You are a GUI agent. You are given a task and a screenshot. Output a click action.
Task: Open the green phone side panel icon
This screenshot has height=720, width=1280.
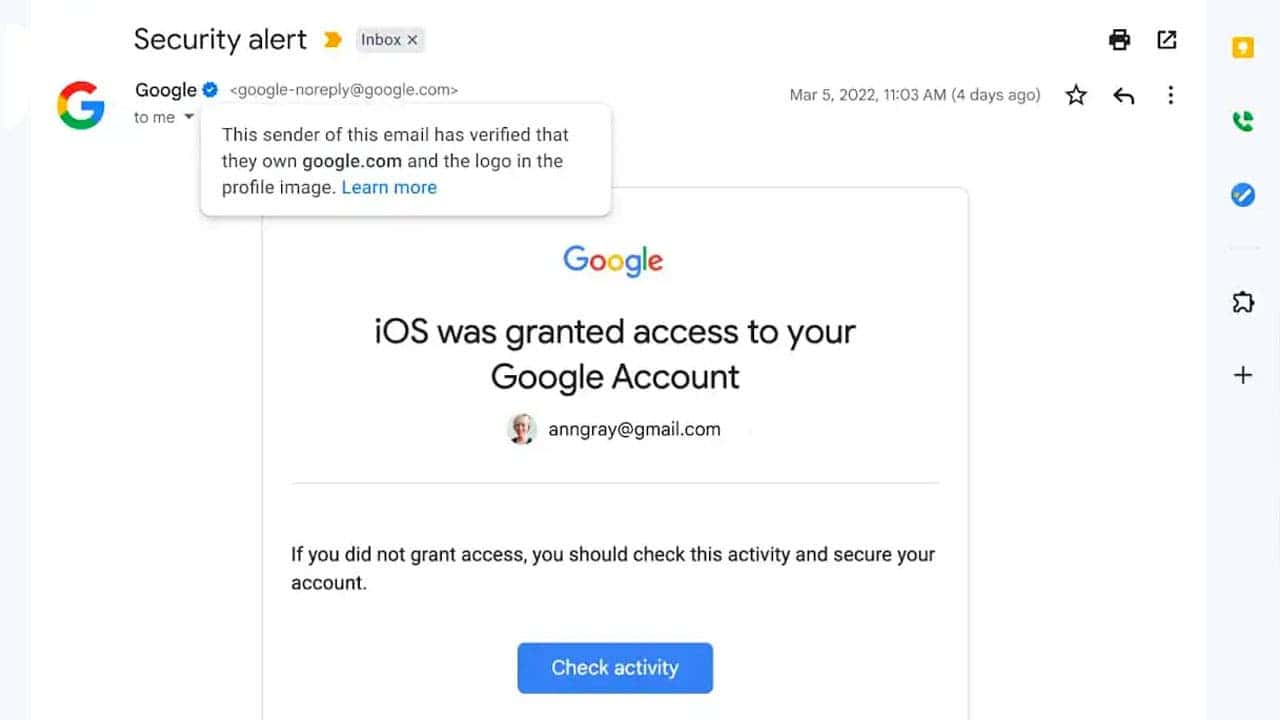click(x=1243, y=121)
